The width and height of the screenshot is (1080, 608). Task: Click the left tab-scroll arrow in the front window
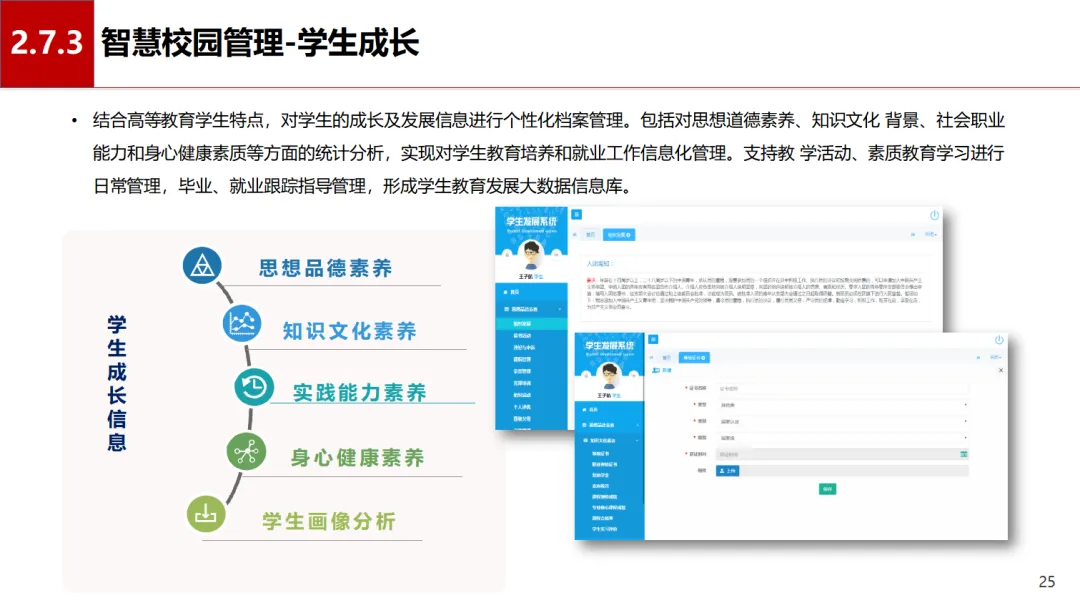point(651,357)
